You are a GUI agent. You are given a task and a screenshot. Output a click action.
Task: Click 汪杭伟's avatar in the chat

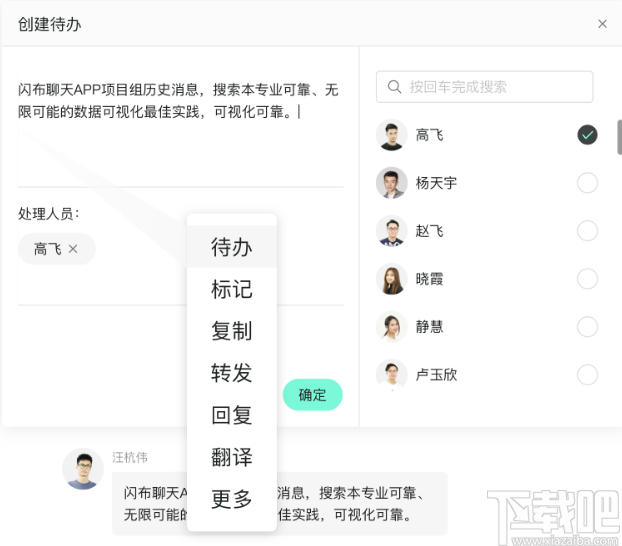click(83, 469)
